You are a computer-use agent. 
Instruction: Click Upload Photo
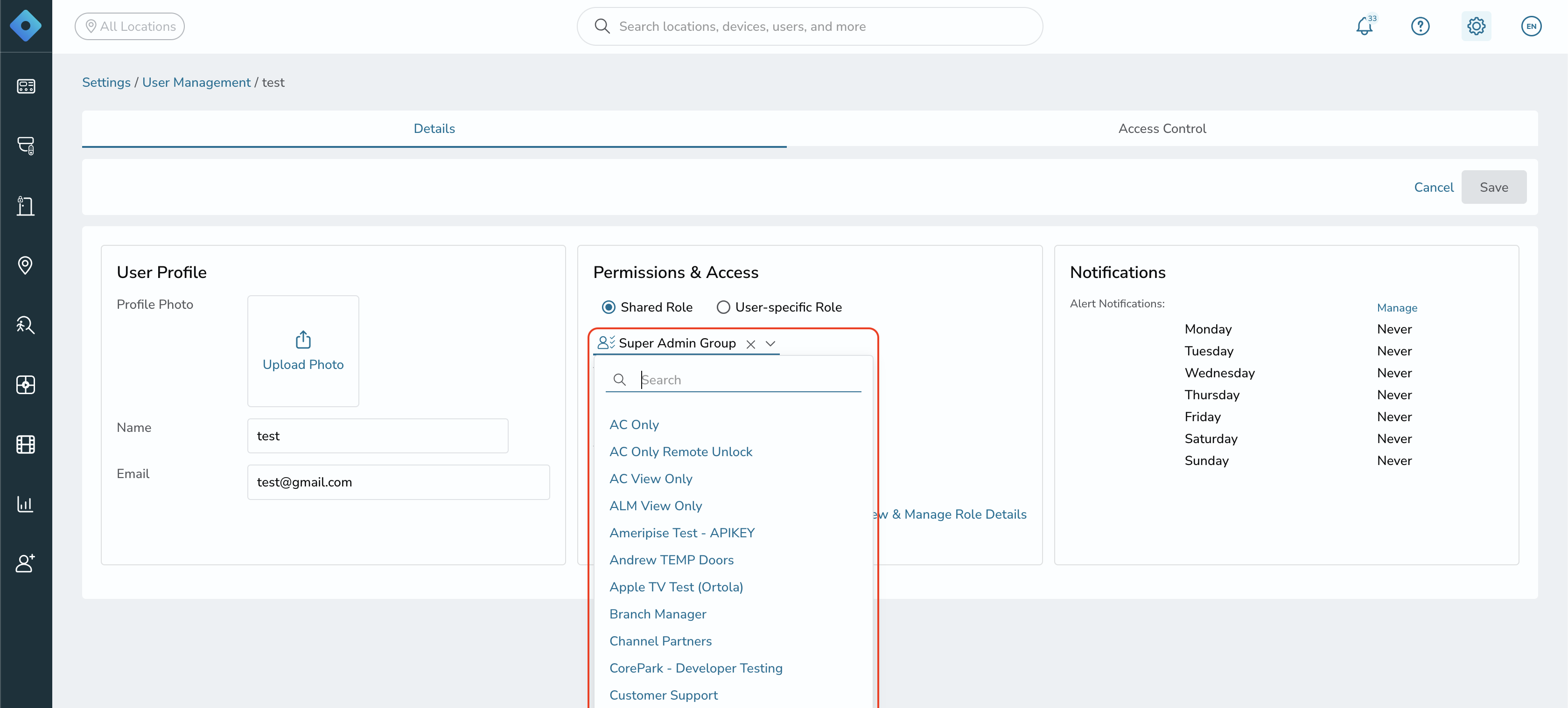(303, 364)
